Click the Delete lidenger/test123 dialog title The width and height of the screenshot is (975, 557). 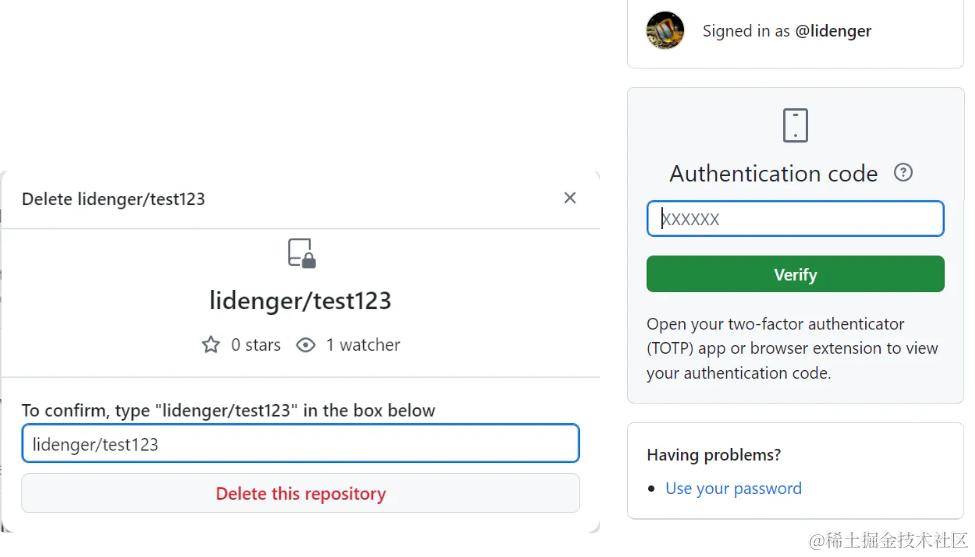[x=113, y=199]
